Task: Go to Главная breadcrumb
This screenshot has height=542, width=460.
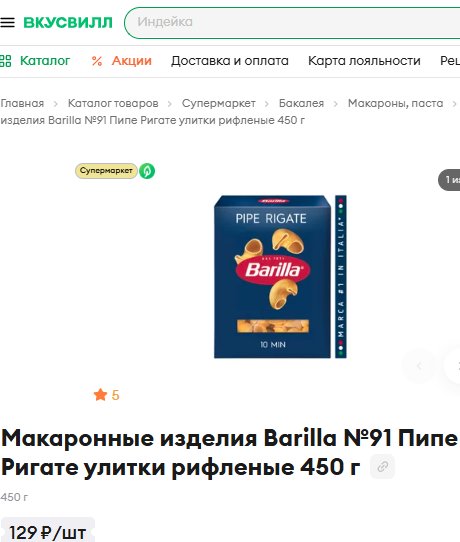Action: (22, 103)
